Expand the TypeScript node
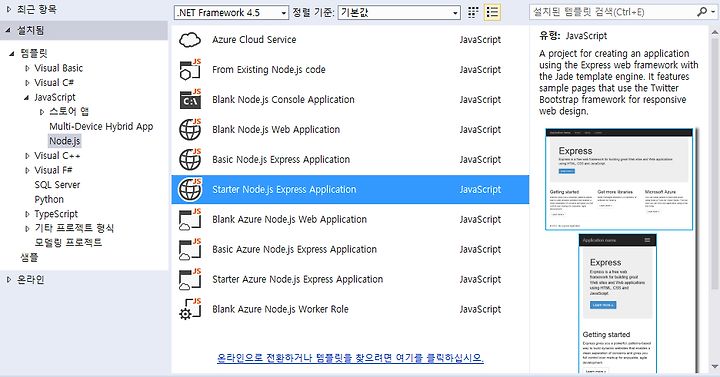 tap(27, 214)
